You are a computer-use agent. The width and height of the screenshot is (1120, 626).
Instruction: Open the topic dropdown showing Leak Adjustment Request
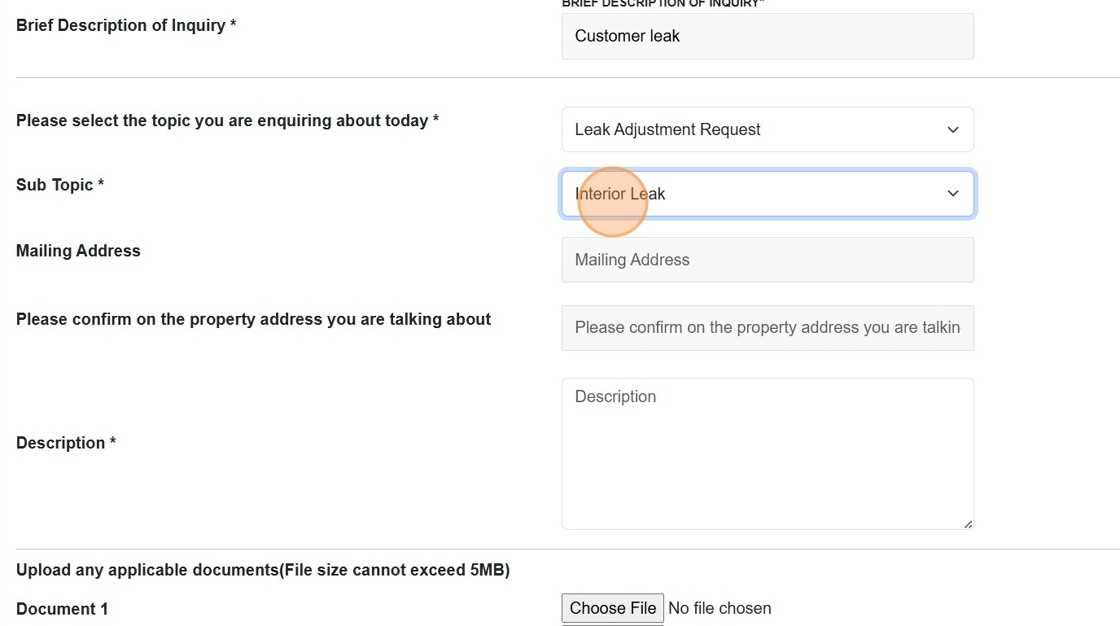pos(766,129)
